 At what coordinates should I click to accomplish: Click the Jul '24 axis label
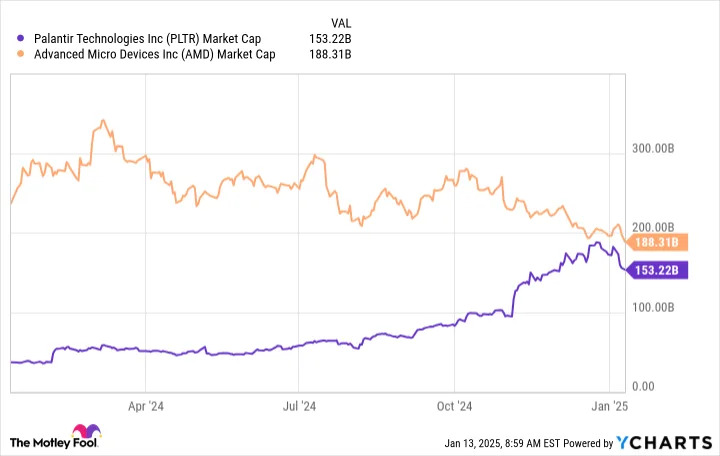click(299, 406)
